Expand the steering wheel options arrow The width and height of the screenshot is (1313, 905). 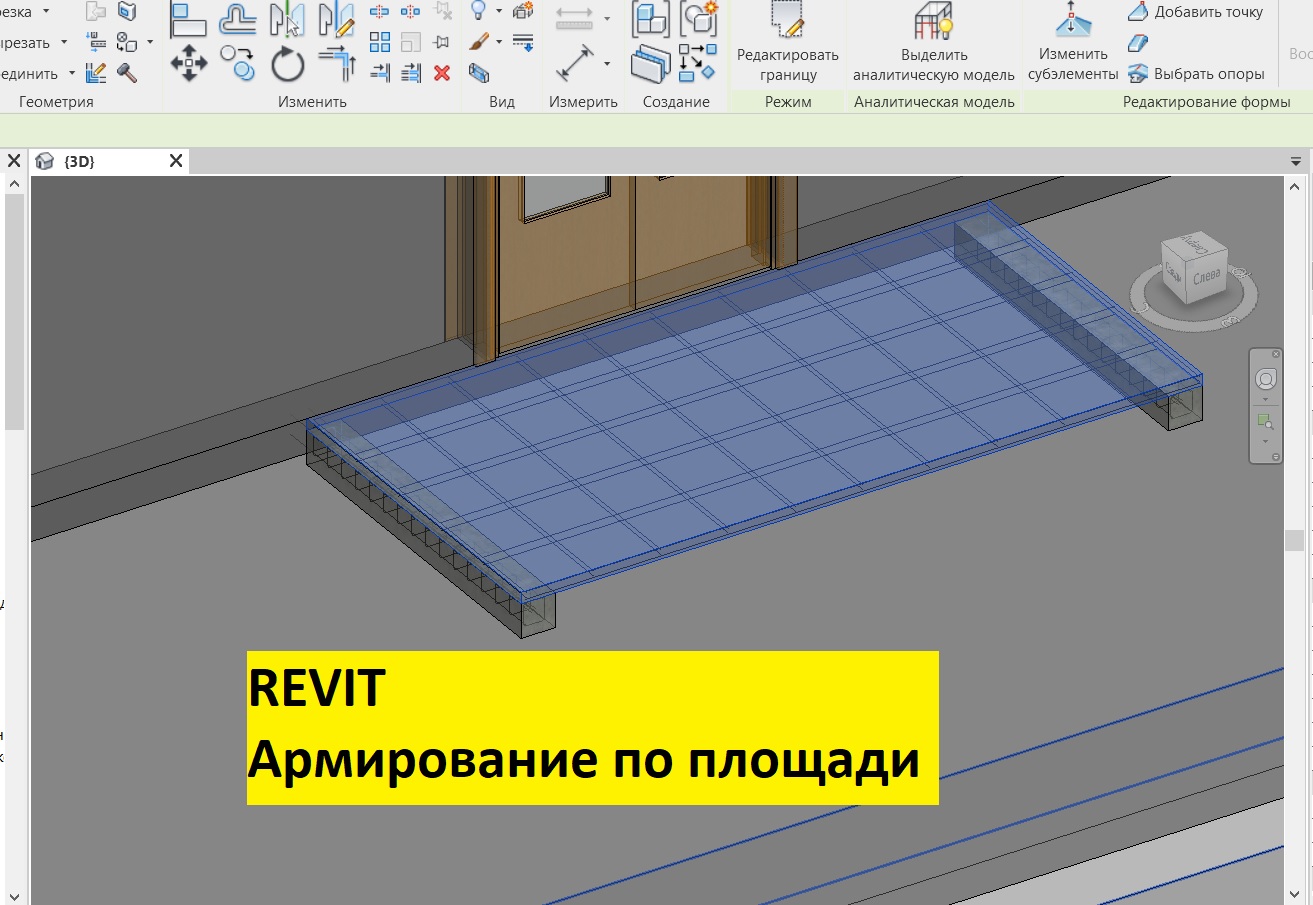tap(1266, 399)
